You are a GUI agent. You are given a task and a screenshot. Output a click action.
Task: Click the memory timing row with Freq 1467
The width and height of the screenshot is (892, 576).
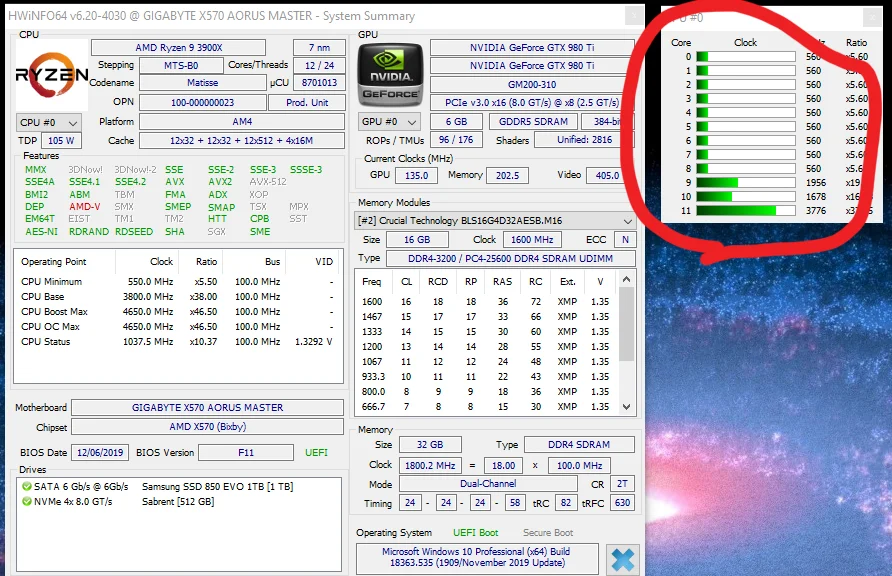tap(486, 317)
